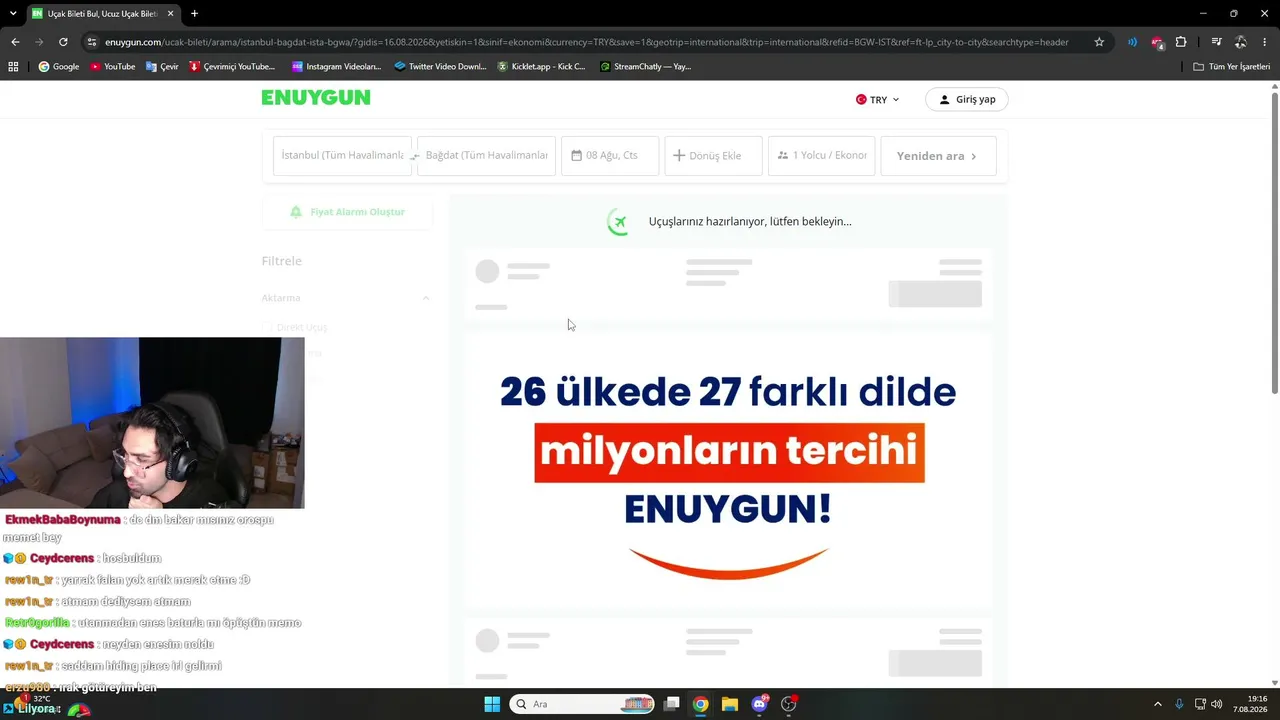Edit the Bağdat destination field
Screen dimensions: 1280x720
pos(486,156)
